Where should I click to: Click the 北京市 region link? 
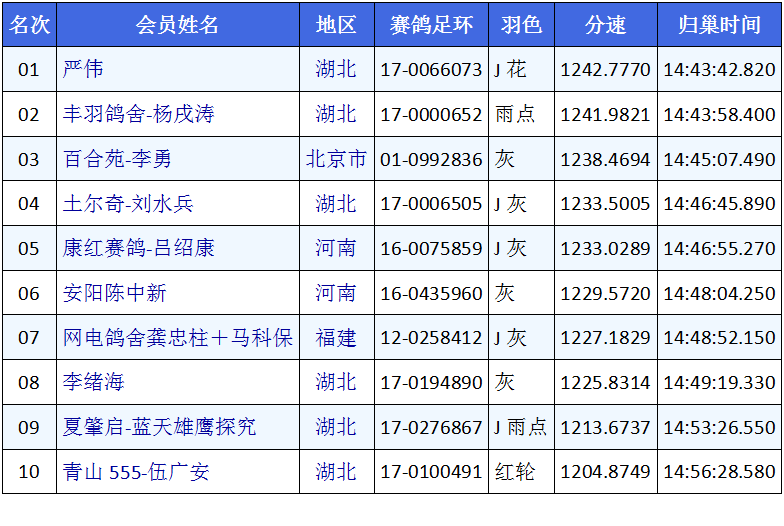click(x=336, y=159)
